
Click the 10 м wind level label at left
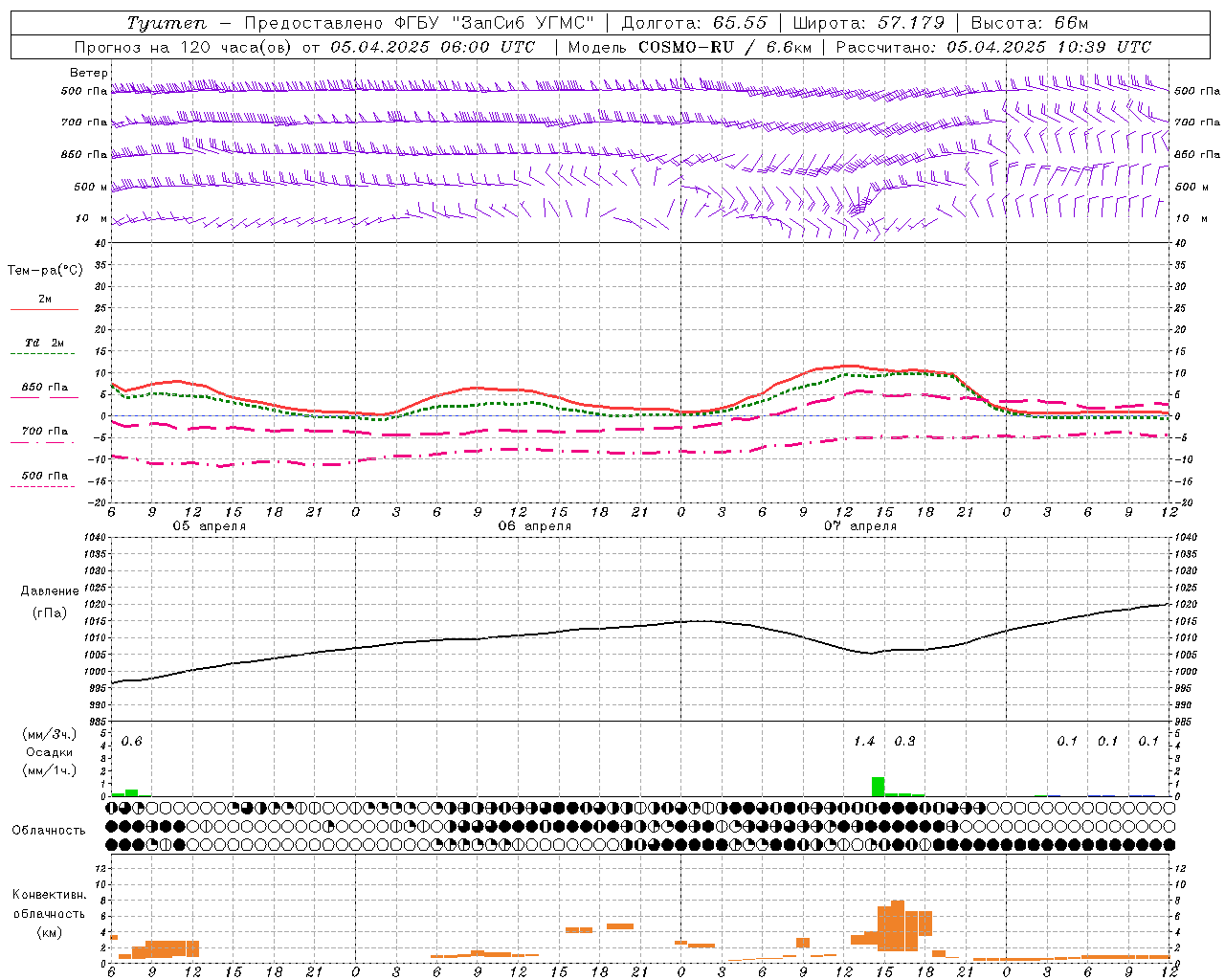pos(91,218)
